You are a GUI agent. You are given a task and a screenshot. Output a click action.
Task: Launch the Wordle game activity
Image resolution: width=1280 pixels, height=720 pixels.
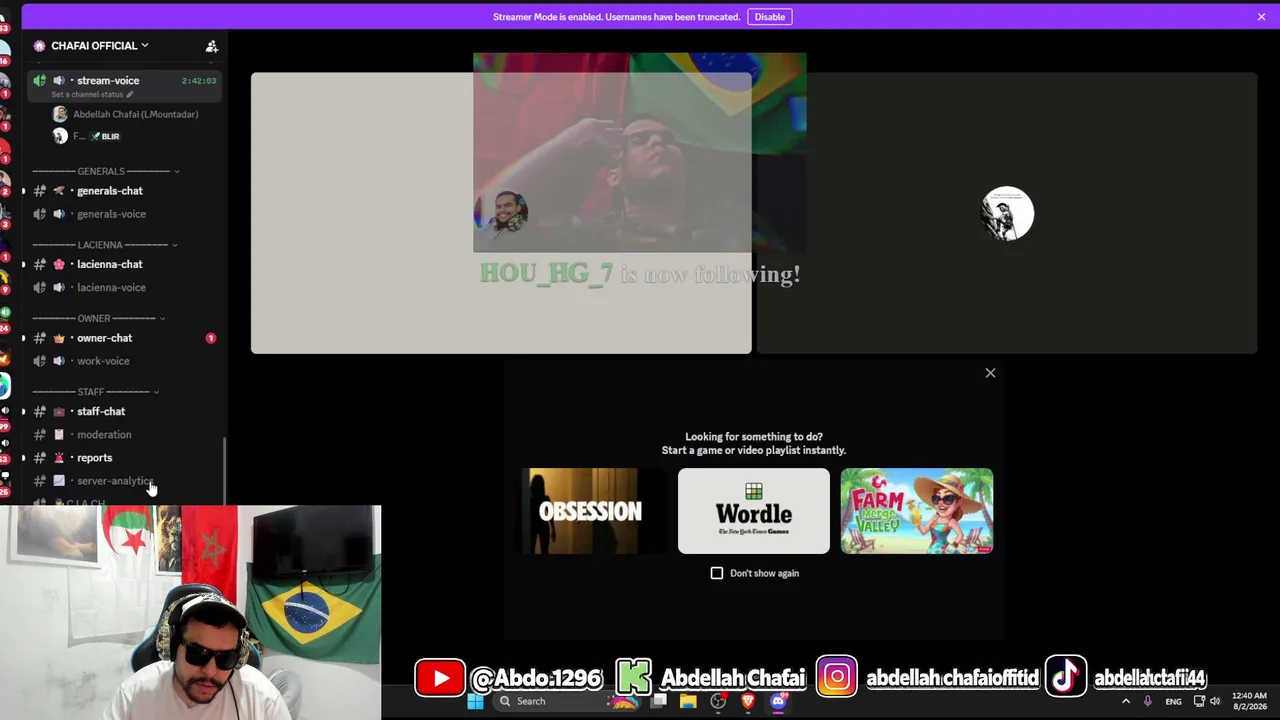click(x=754, y=511)
